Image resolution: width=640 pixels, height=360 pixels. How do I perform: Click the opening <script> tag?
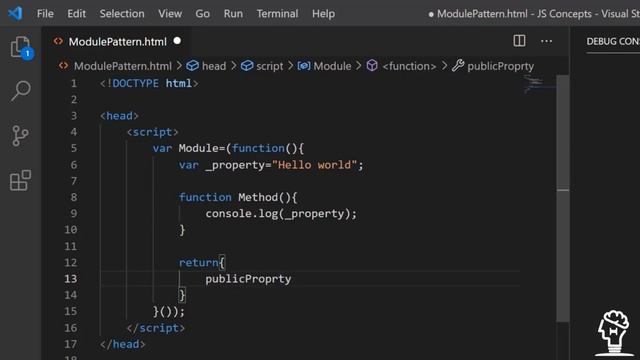pyautogui.click(x=152, y=132)
